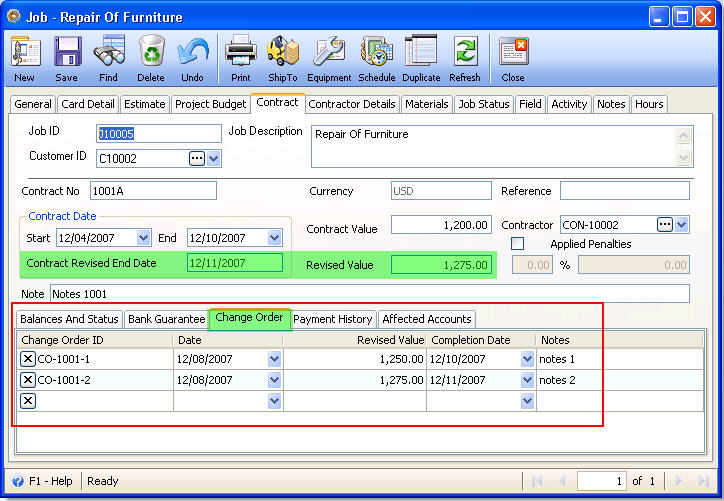Switch to Contractor Details tab
Screen dimensions: 724x501
coord(352,104)
